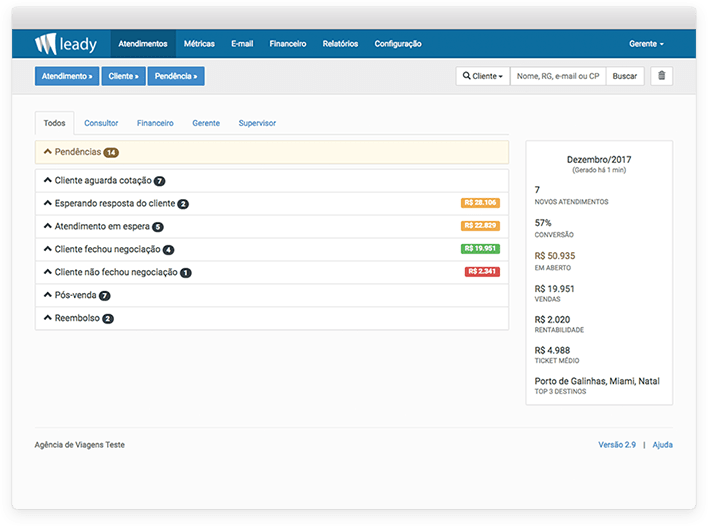Open the Ajuda link in footer

662,445
